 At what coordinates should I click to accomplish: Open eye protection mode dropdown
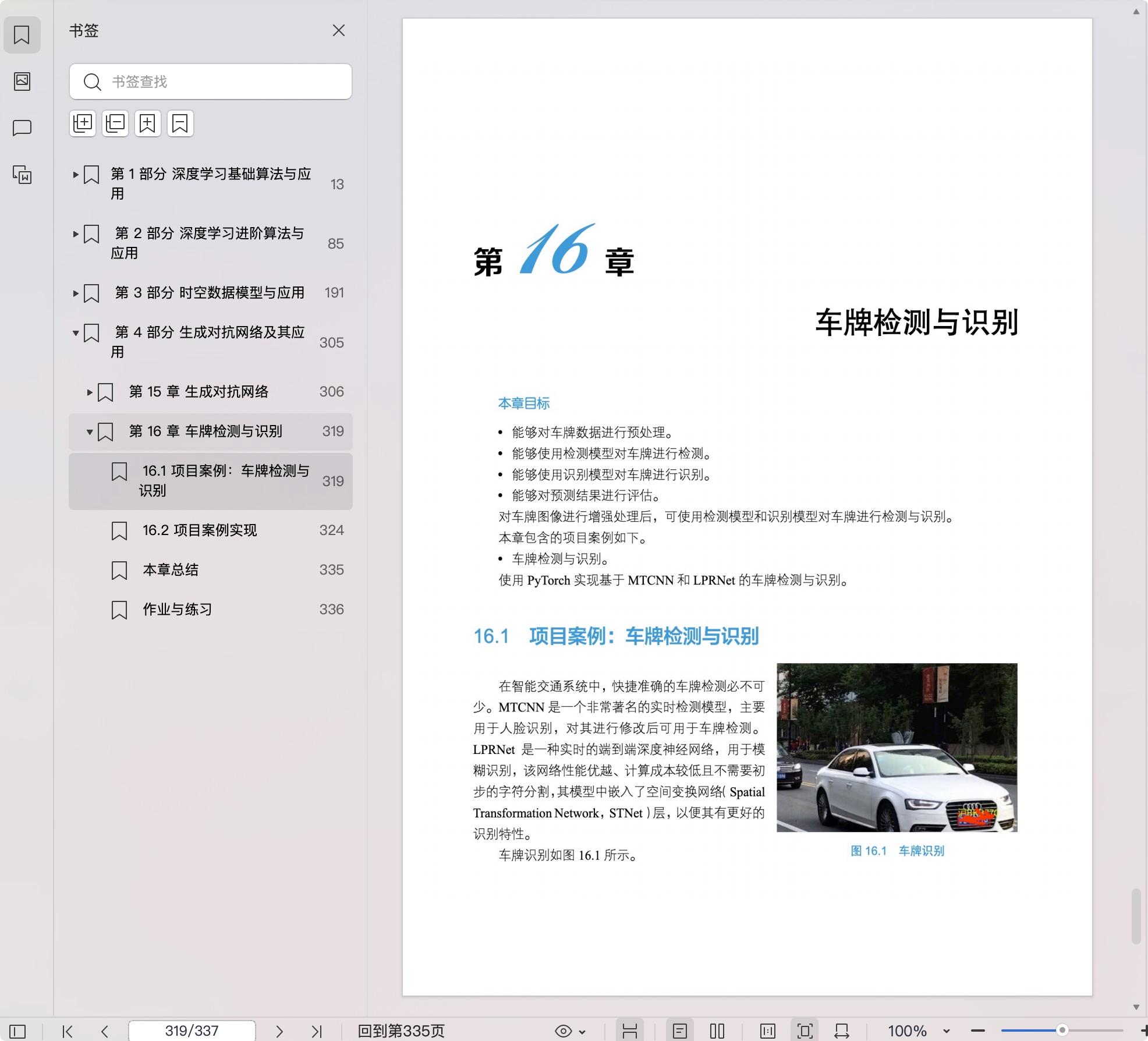tap(570, 1031)
